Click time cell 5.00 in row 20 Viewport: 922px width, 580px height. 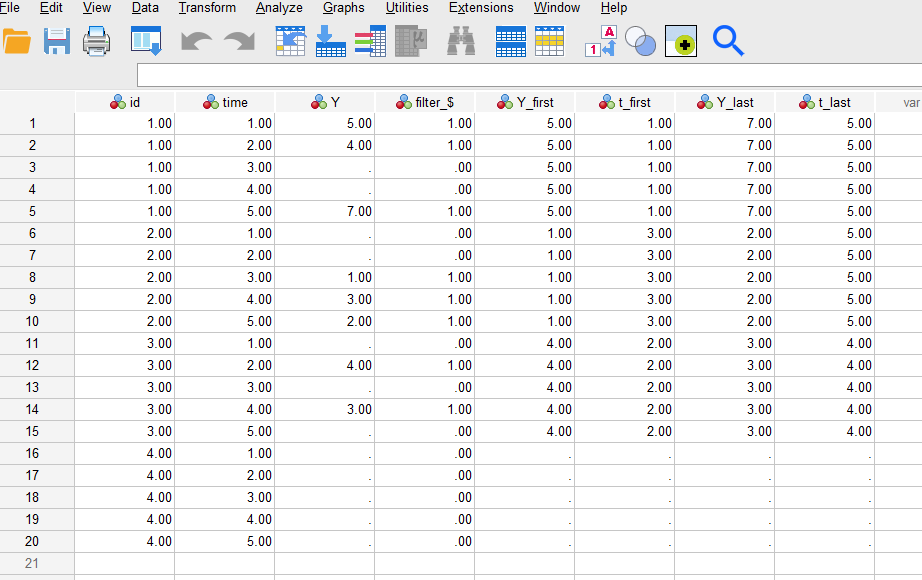(x=225, y=541)
